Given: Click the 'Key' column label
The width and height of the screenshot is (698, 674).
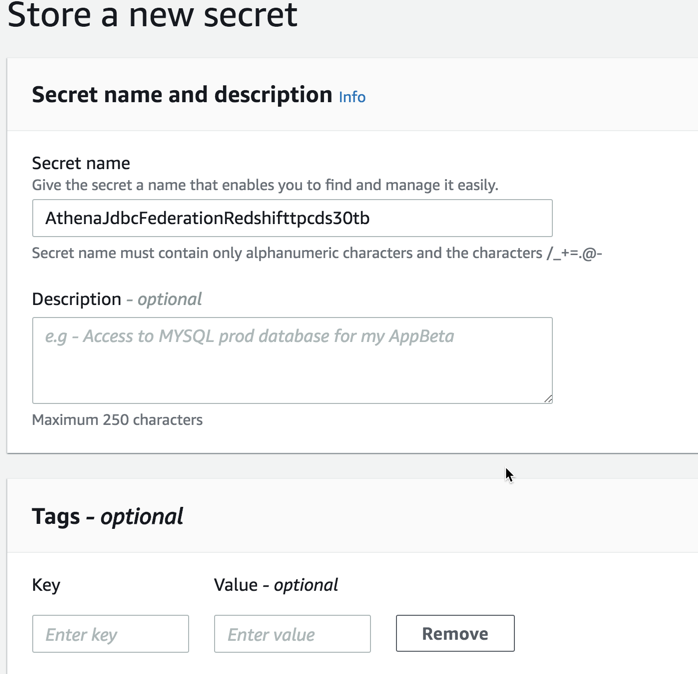Looking at the screenshot, I should pos(46,585).
